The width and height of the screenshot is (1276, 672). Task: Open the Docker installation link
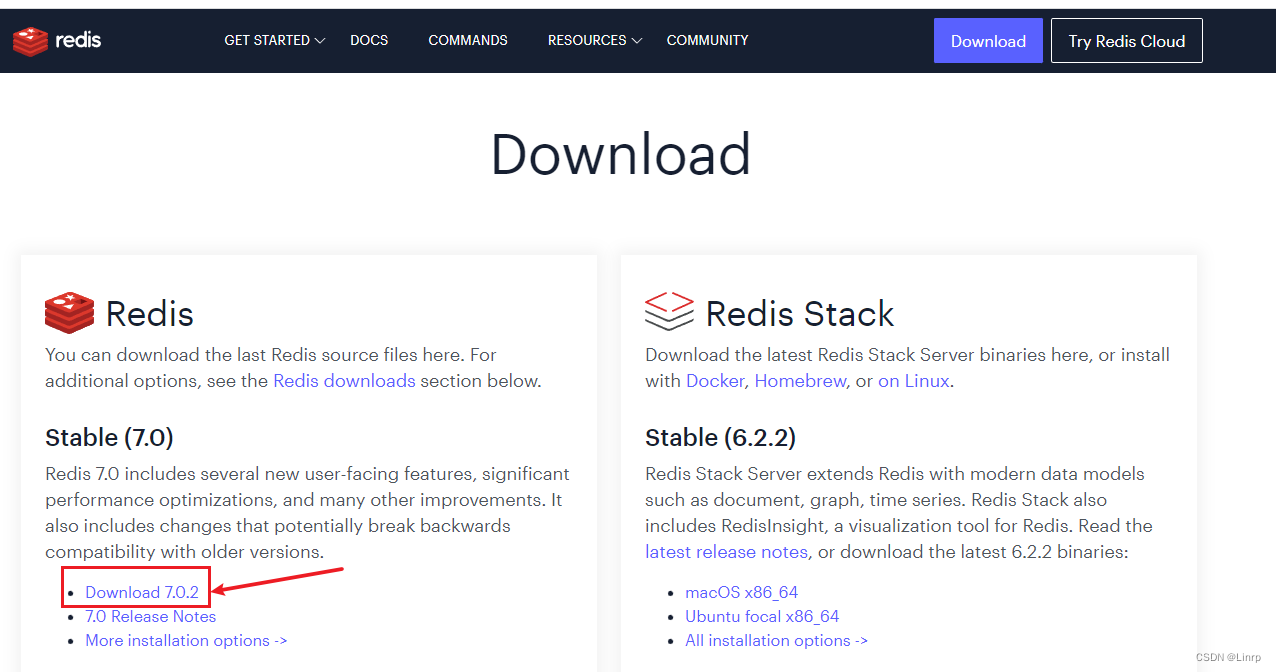tap(715, 380)
